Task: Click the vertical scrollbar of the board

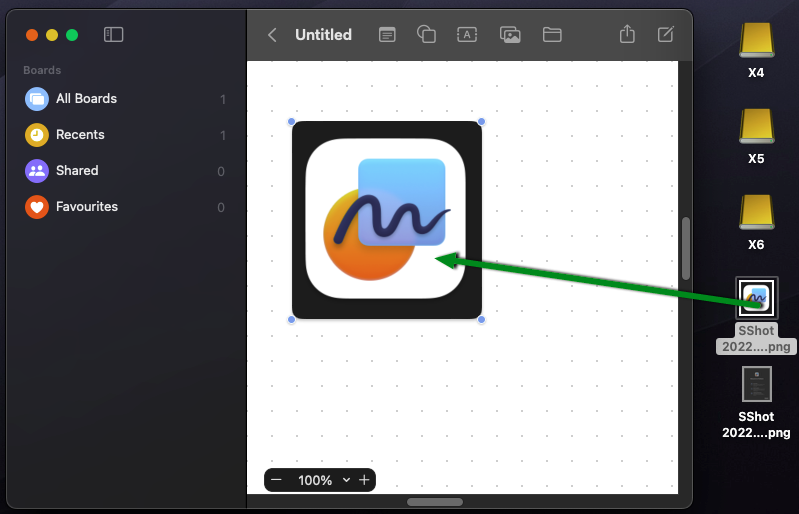Action: point(686,249)
